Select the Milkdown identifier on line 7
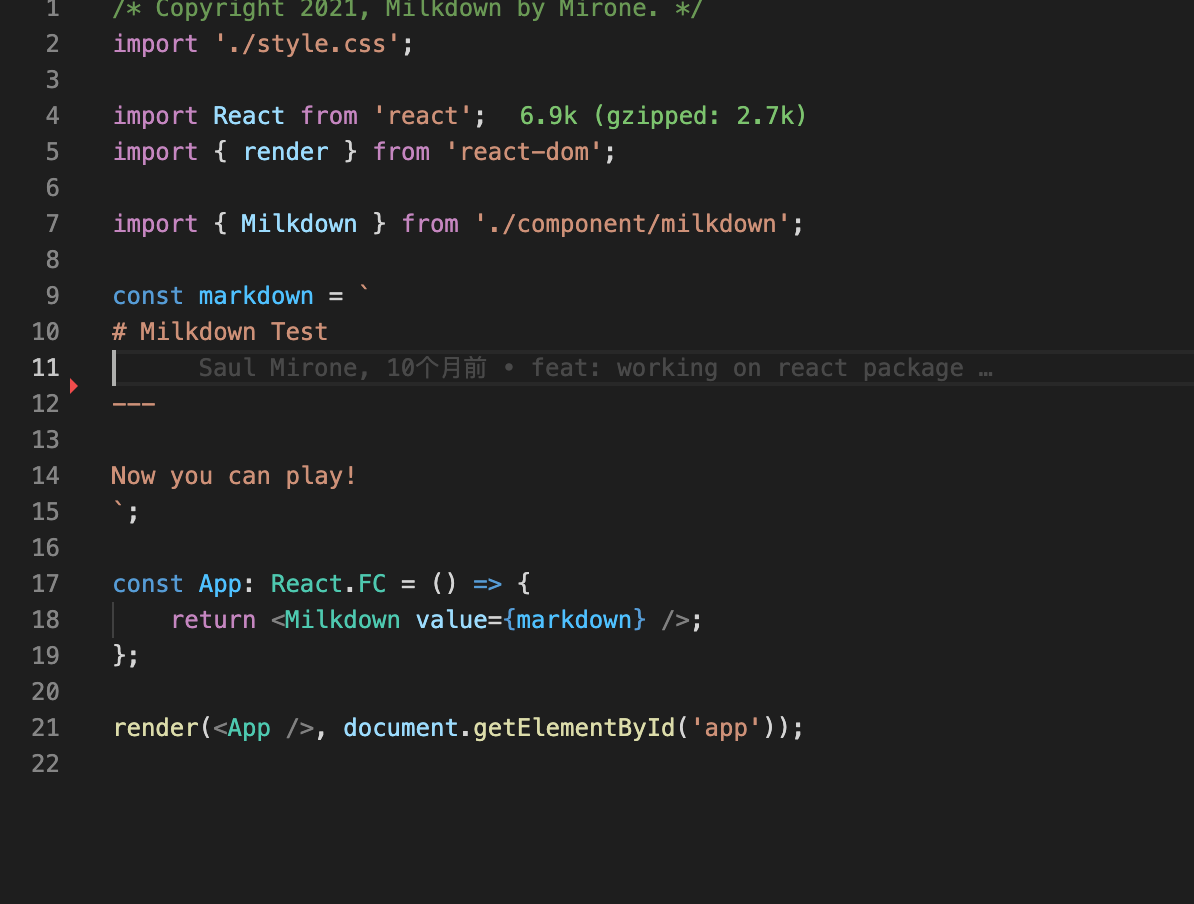The image size is (1194, 904). (x=298, y=223)
